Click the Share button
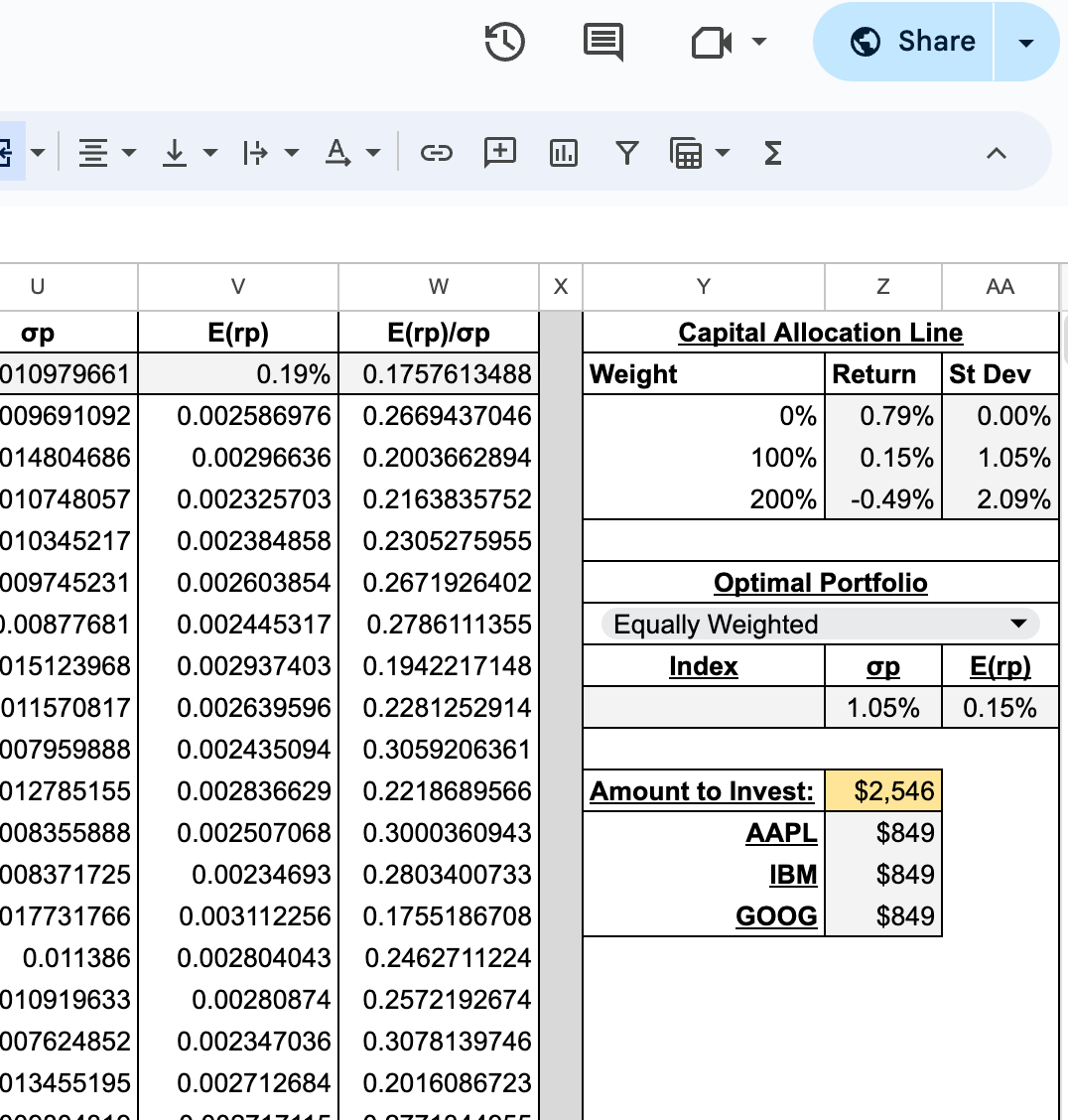The width and height of the screenshot is (1068, 1120). point(903,42)
